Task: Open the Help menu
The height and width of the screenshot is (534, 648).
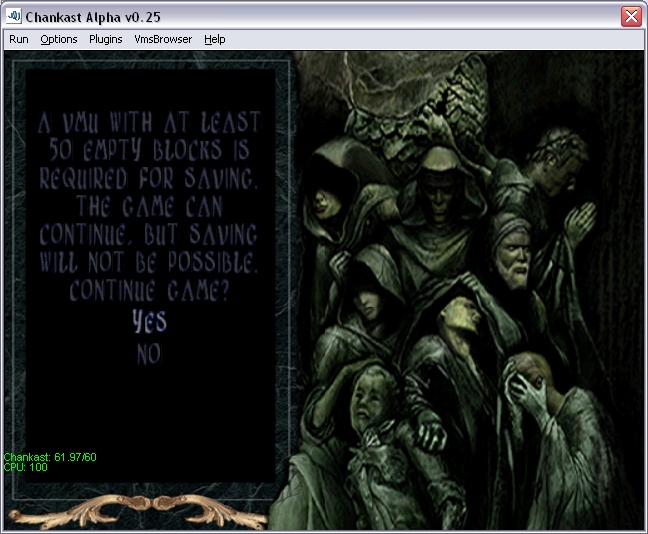Action: (x=215, y=39)
